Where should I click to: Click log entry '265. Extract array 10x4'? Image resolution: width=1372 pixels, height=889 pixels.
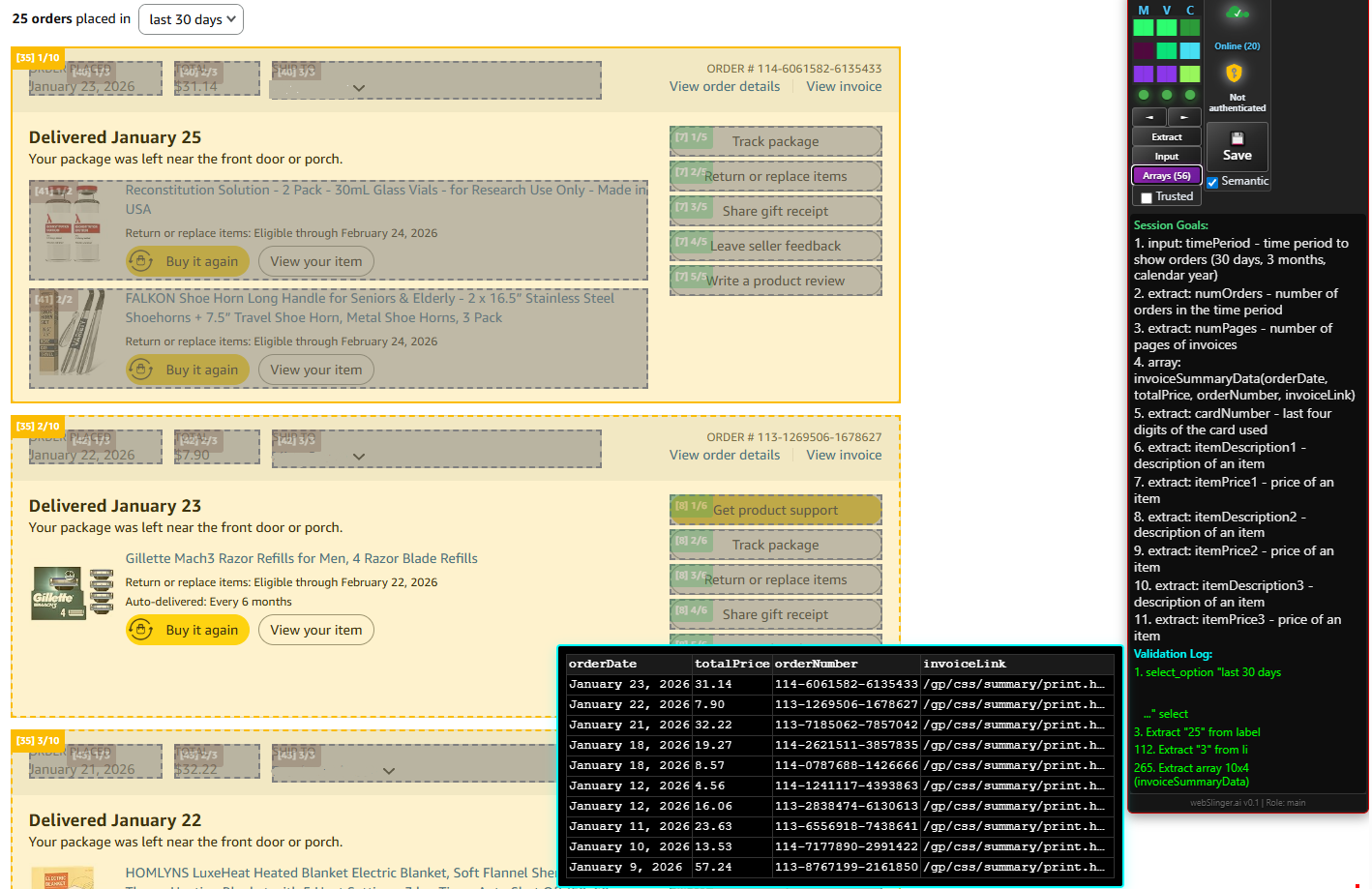1191,775
